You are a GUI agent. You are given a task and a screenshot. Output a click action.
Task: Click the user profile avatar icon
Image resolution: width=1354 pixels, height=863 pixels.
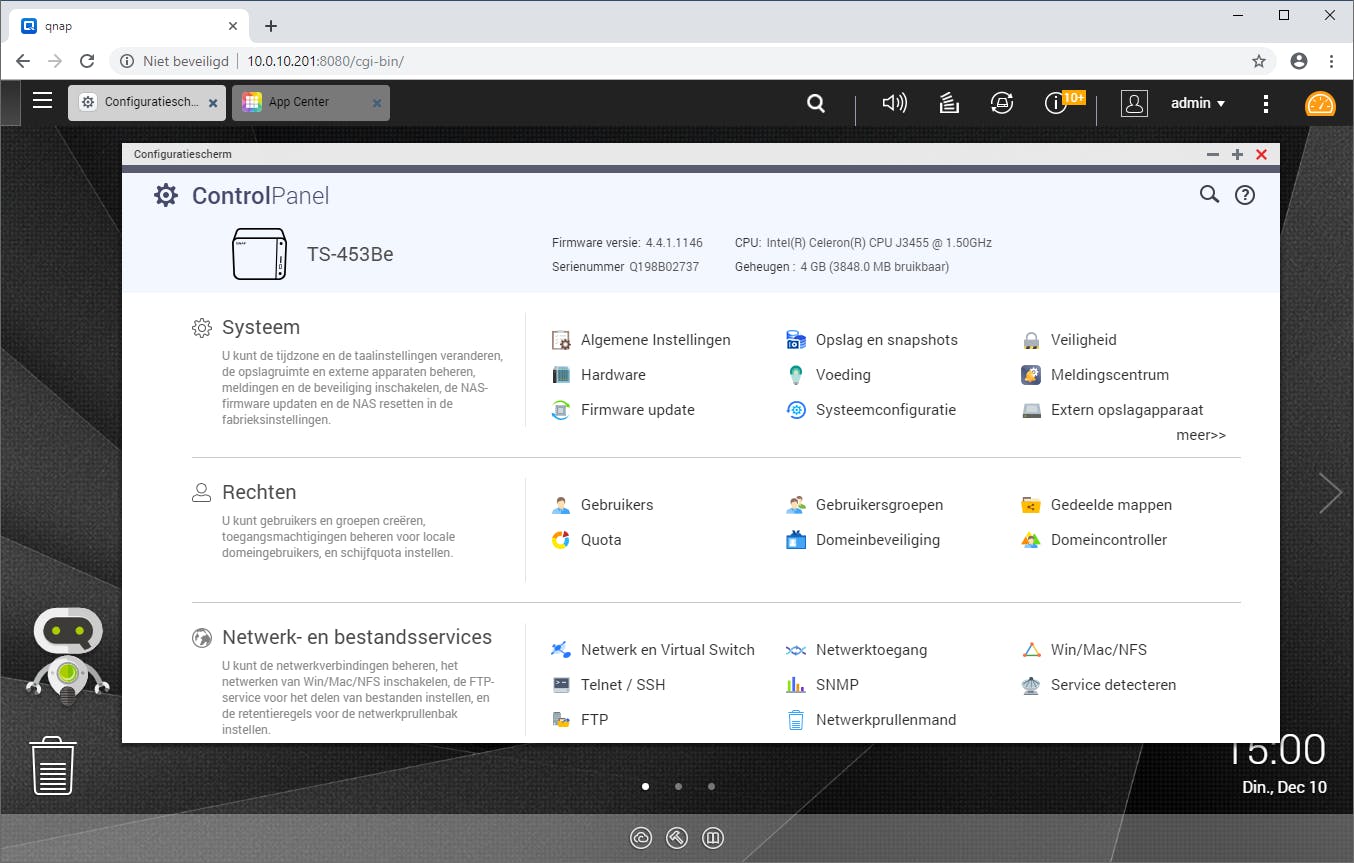coord(1134,103)
